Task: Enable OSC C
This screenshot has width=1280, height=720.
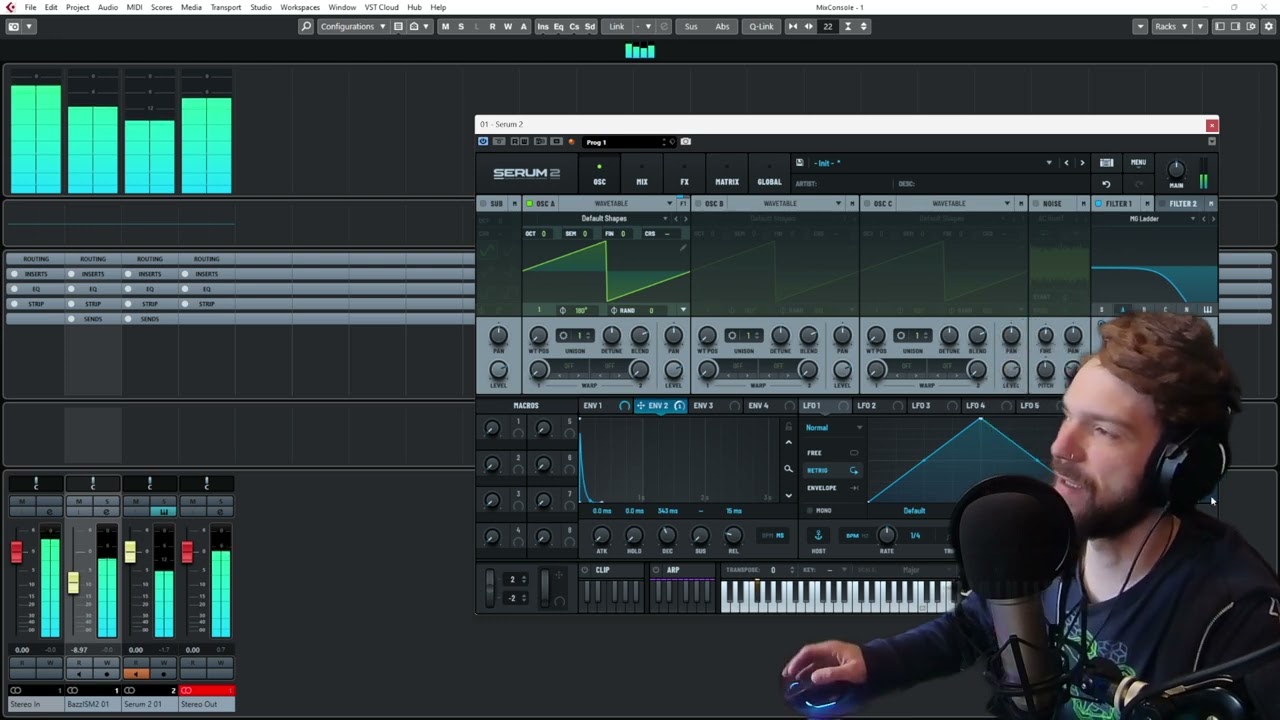Action: (x=867, y=204)
